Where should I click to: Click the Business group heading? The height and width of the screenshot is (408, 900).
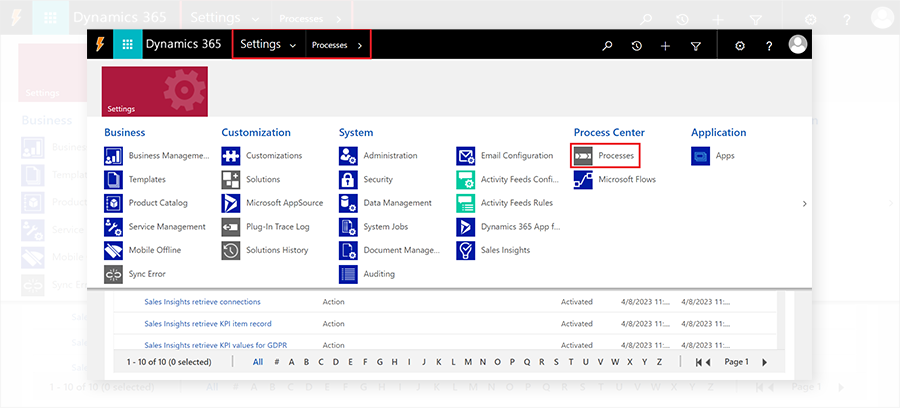(x=125, y=133)
